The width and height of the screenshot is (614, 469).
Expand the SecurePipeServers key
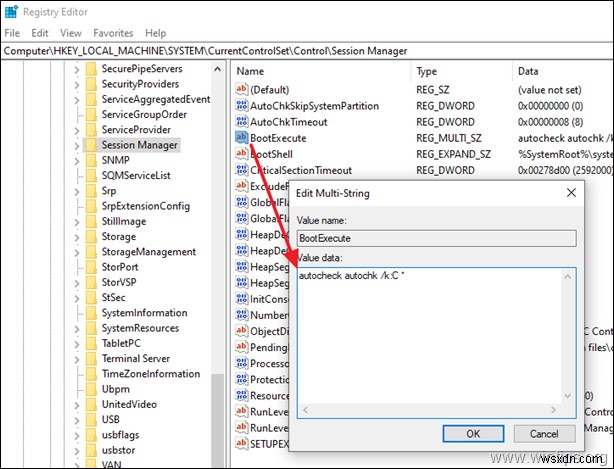coord(77,70)
